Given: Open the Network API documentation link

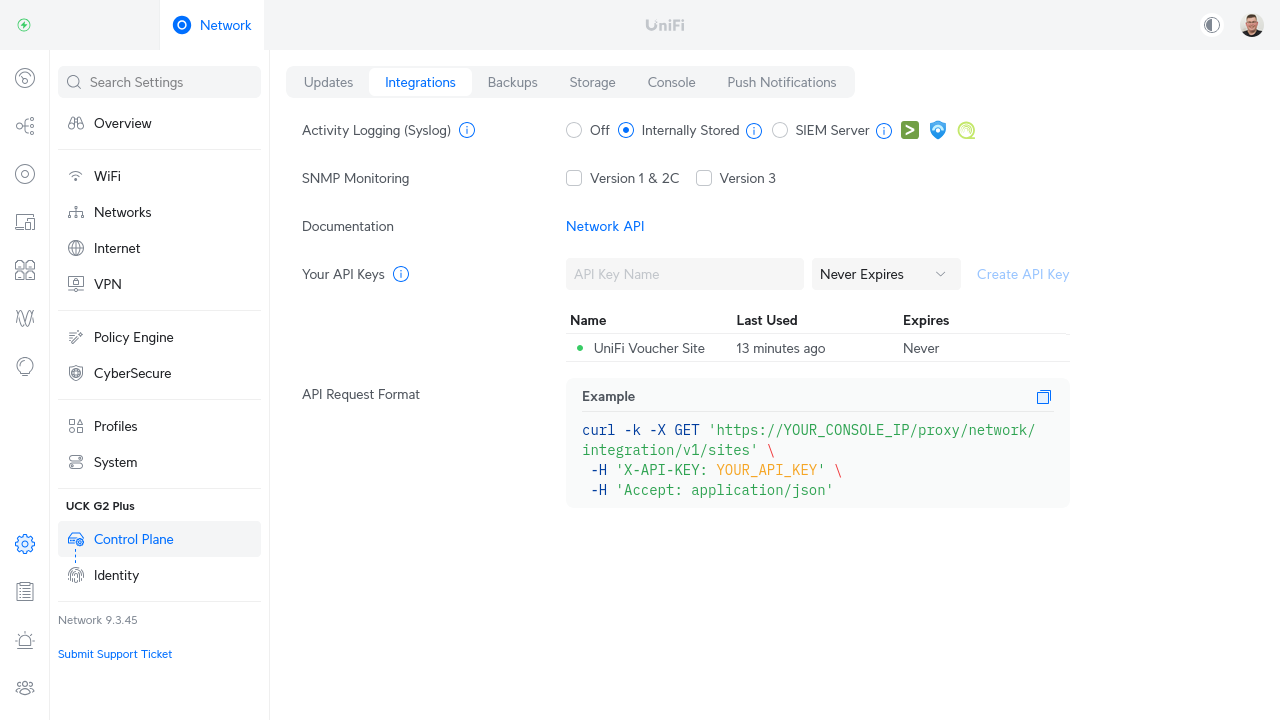Looking at the screenshot, I should (x=605, y=226).
